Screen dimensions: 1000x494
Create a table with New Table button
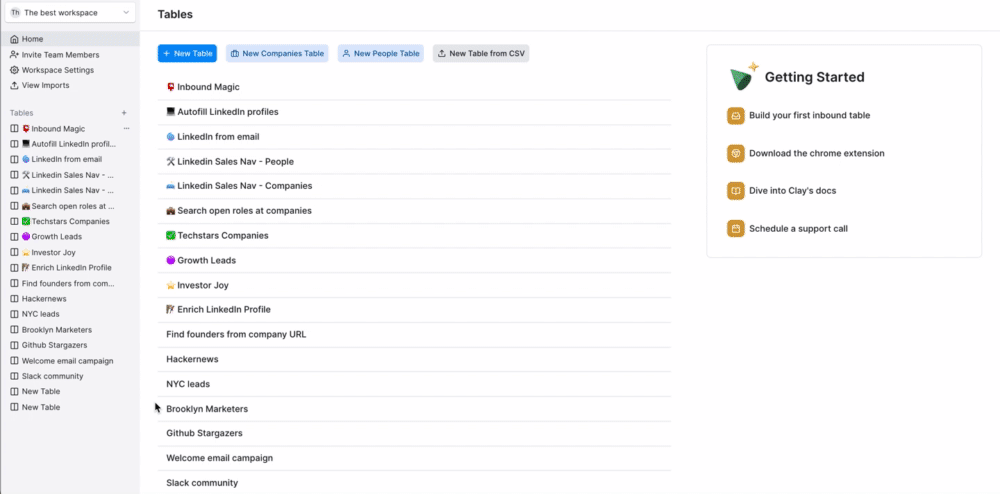coord(187,54)
